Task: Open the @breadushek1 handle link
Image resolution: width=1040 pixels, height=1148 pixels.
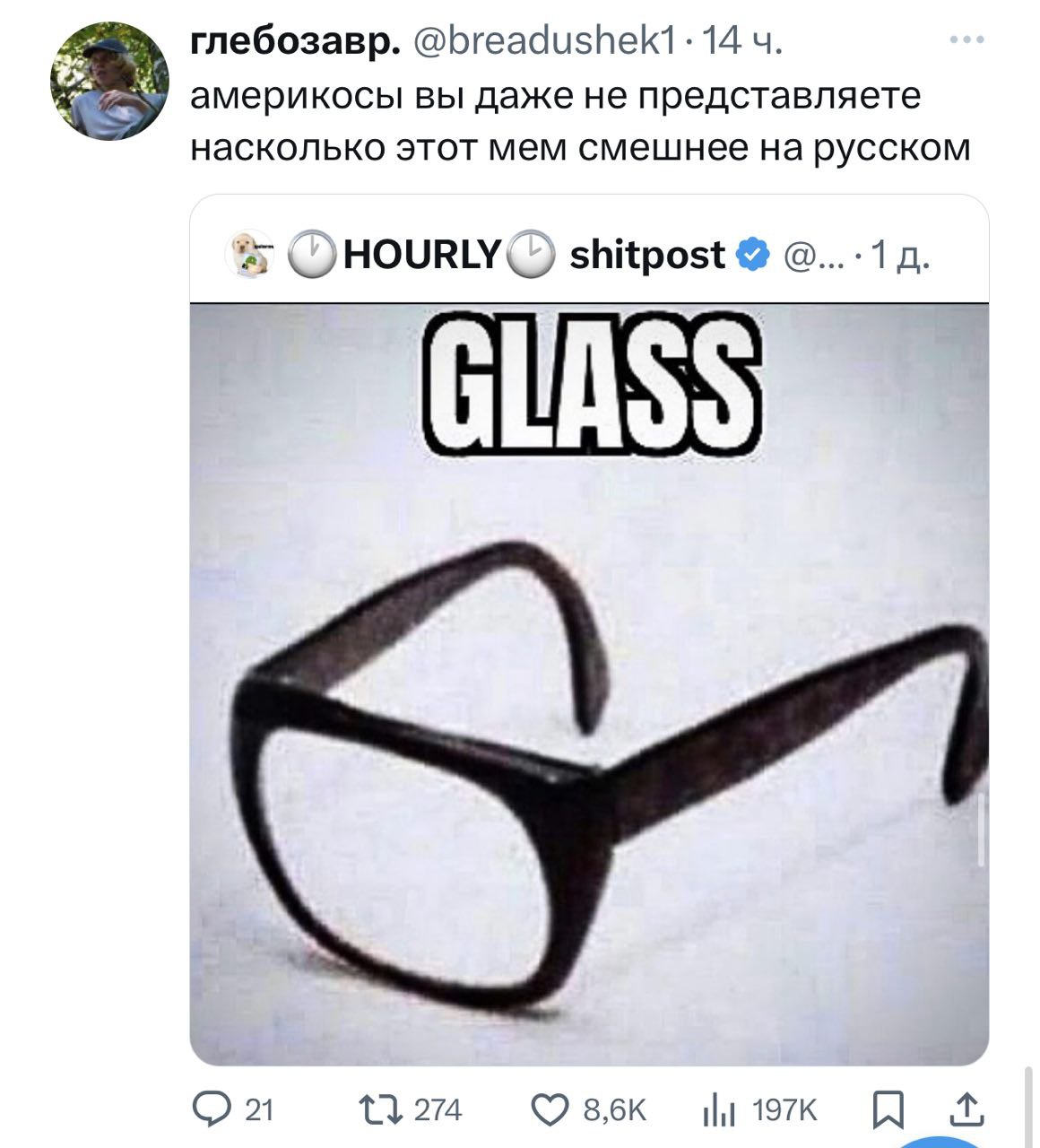Action: point(547,41)
